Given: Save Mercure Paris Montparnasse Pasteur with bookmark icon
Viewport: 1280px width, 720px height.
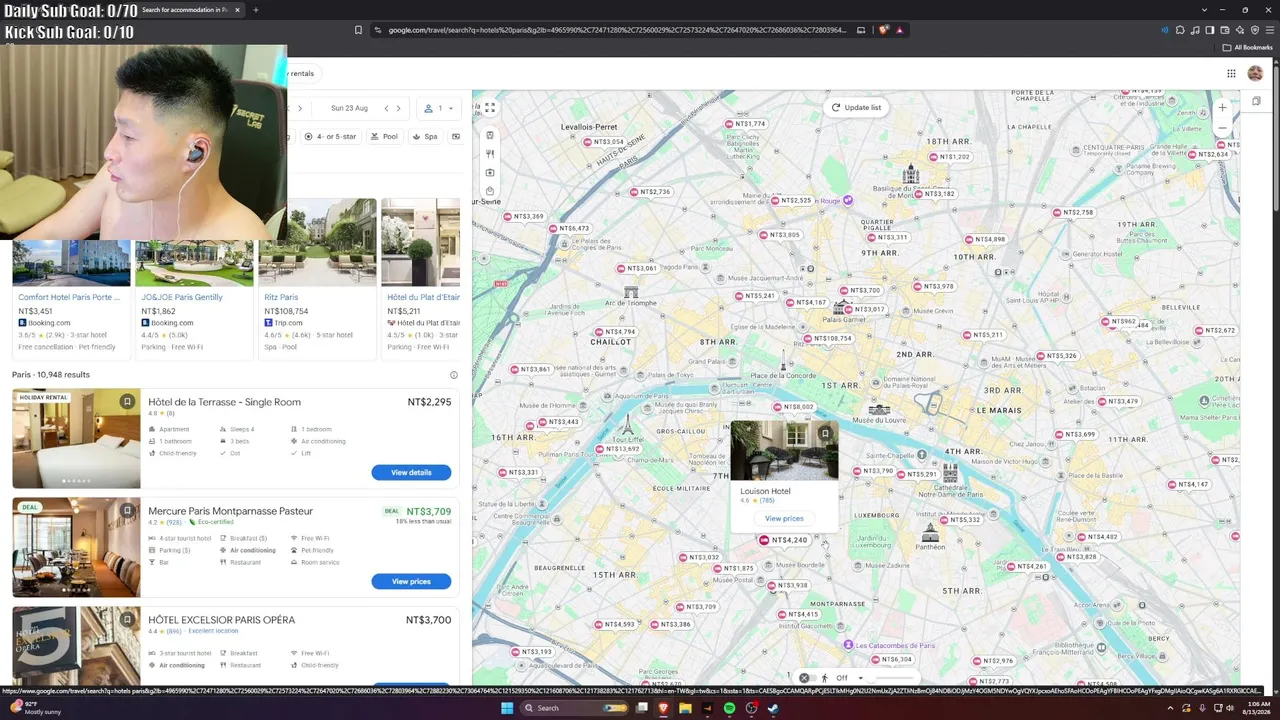Looking at the screenshot, I should pyautogui.click(x=127, y=511).
